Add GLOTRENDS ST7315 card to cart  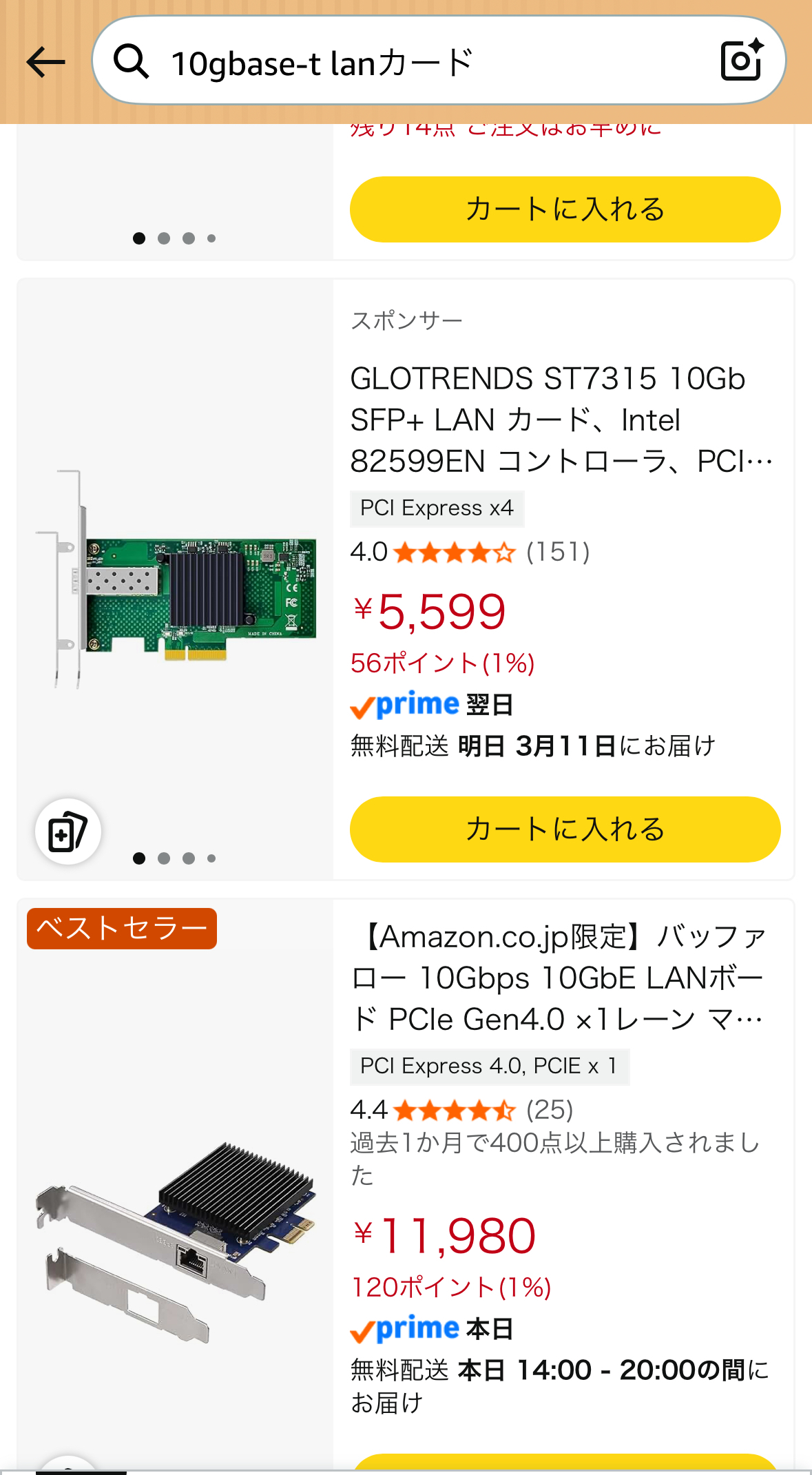pyautogui.click(x=565, y=829)
